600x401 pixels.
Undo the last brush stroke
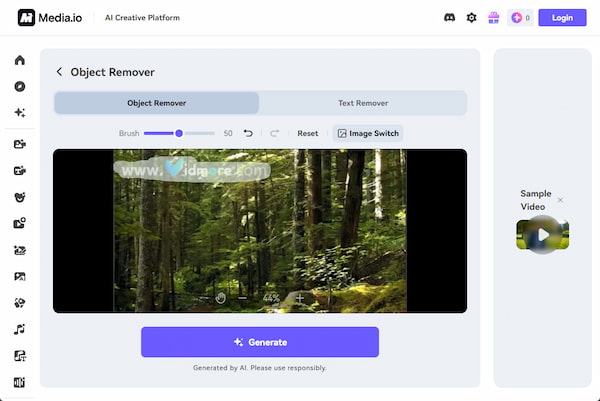point(248,133)
